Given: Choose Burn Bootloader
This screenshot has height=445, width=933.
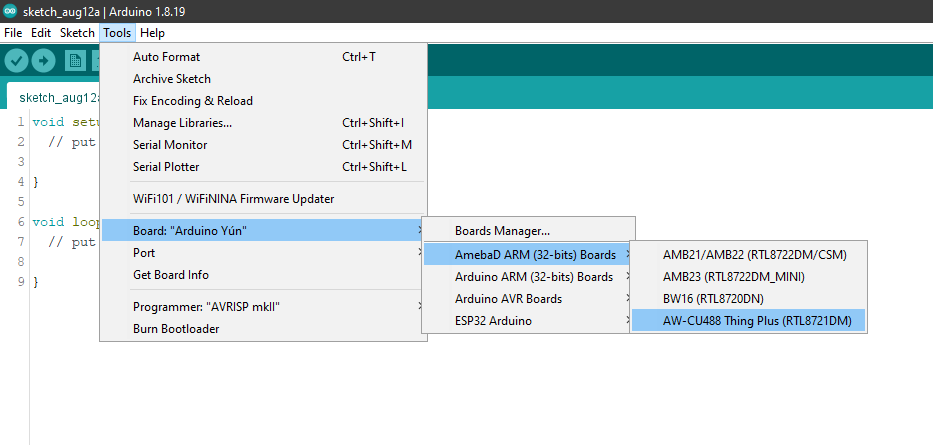Looking at the screenshot, I should 263,329.
